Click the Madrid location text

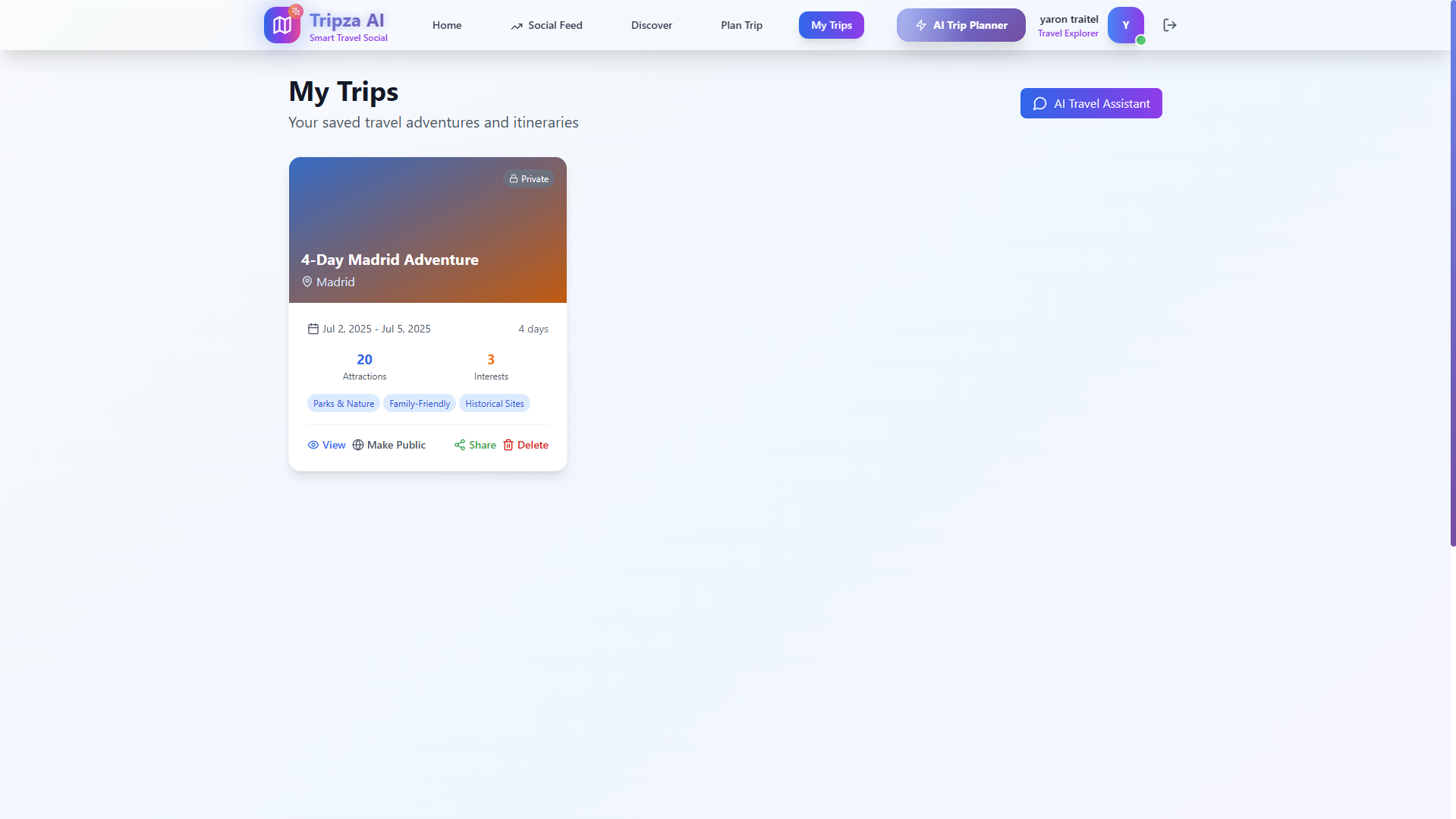(335, 282)
